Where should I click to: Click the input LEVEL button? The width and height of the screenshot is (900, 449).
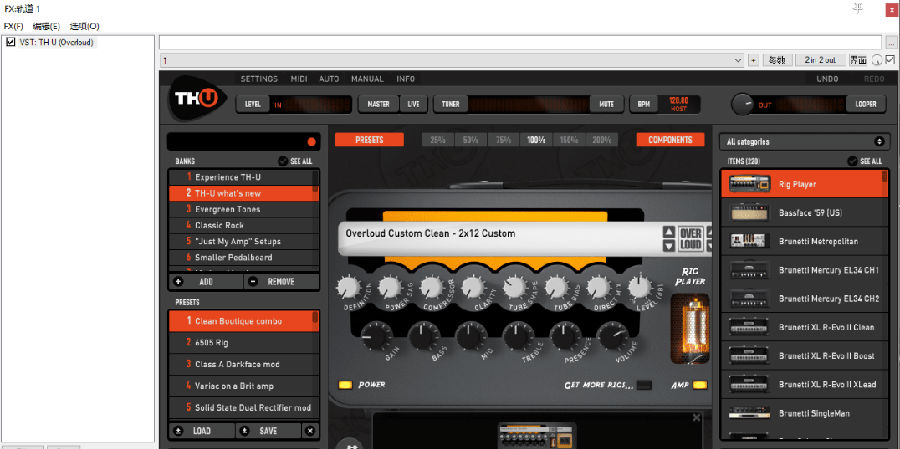[x=253, y=104]
